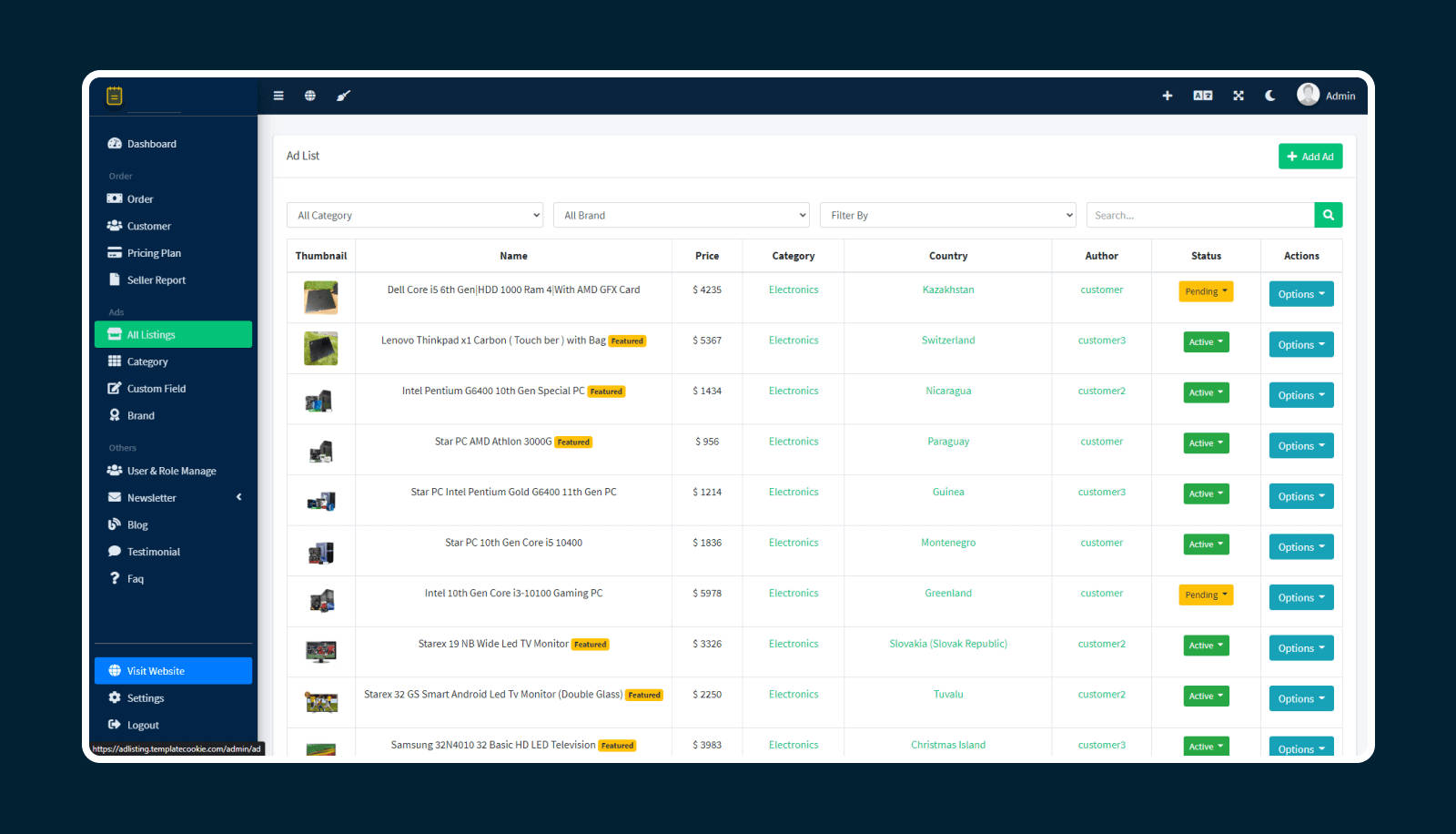The width and height of the screenshot is (1456, 834).
Task: Click the green search magnifier button
Action: point(1329,215)
